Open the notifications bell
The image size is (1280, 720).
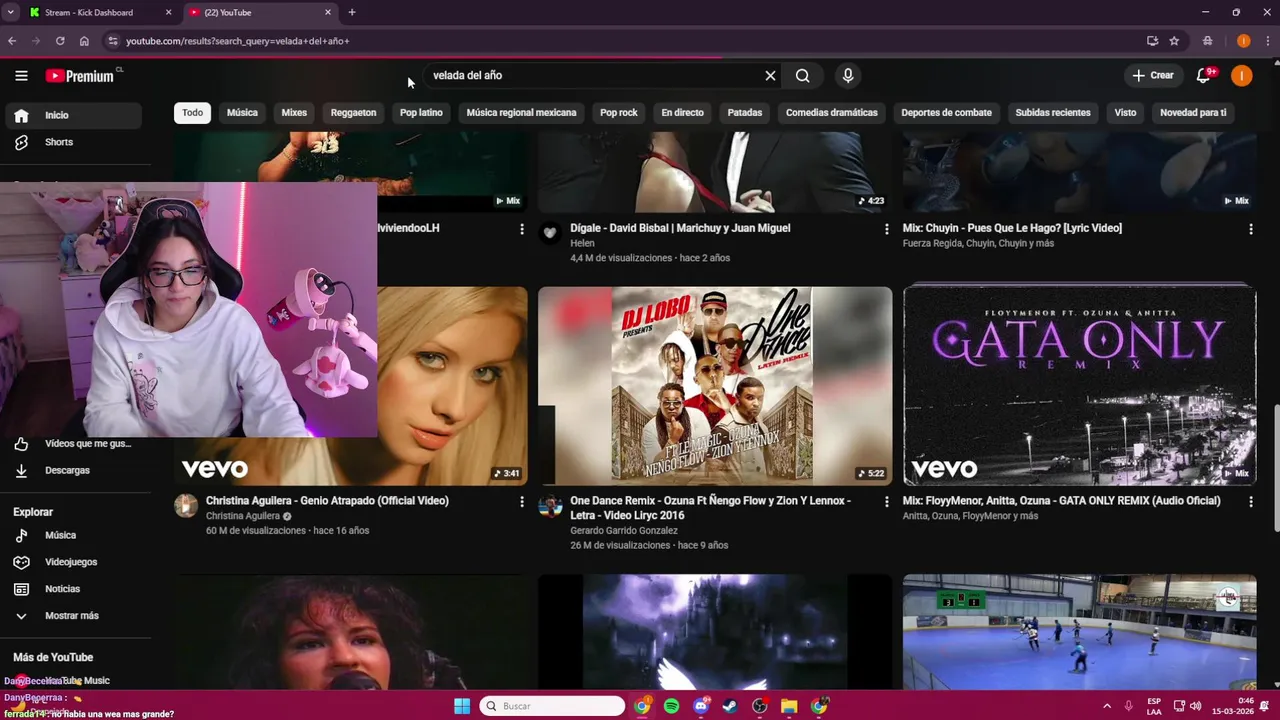(1203, 75)
